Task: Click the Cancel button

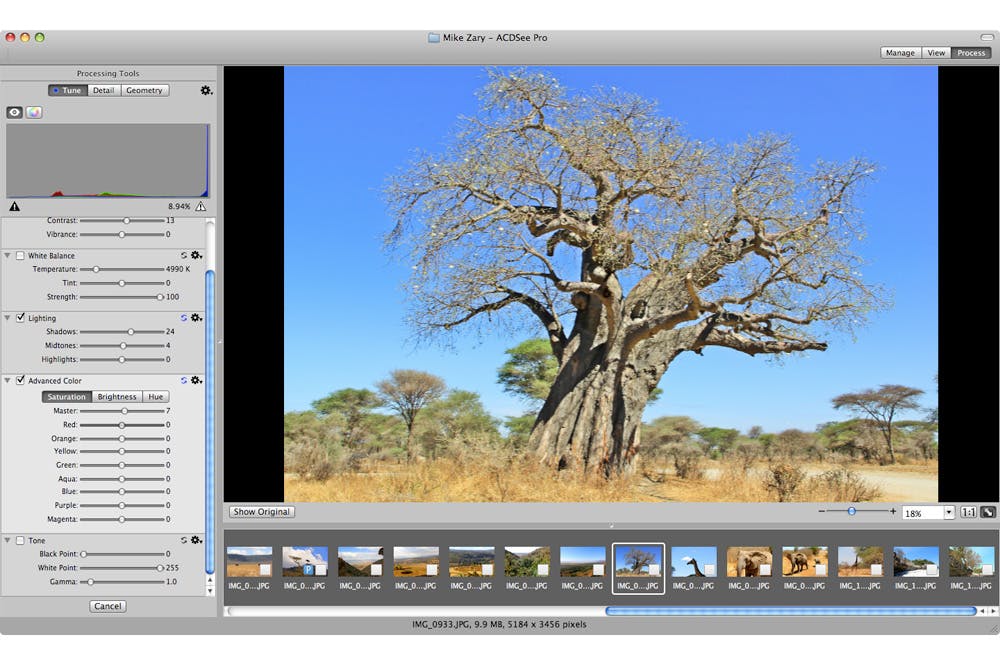Action: 108,606
